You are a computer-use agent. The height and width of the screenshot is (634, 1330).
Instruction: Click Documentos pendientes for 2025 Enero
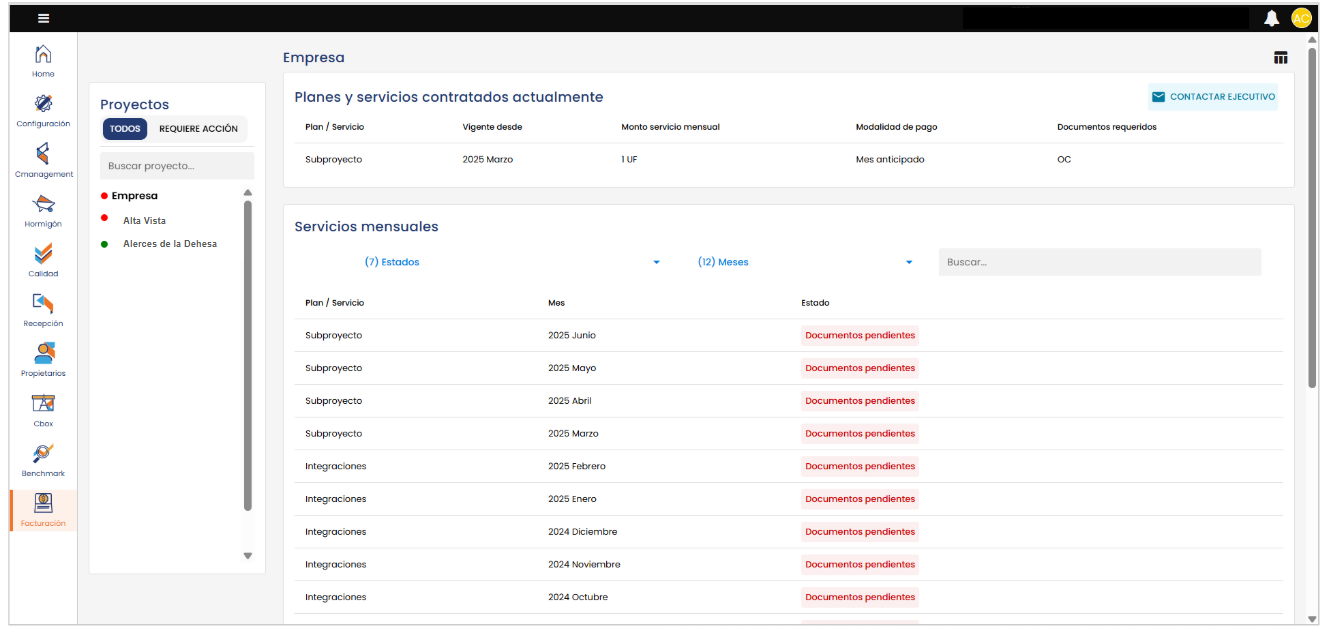click(860, 499)
